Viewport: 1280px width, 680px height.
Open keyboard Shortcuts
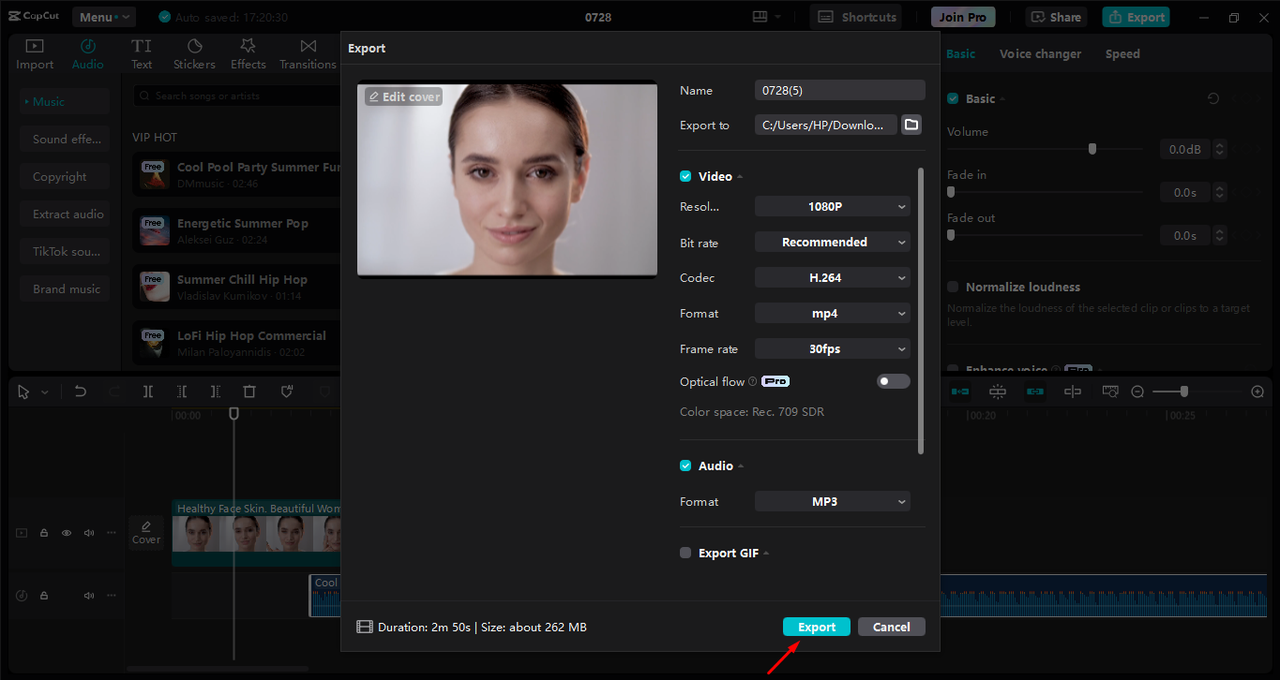pyautogui.click(x=856, y=17)
